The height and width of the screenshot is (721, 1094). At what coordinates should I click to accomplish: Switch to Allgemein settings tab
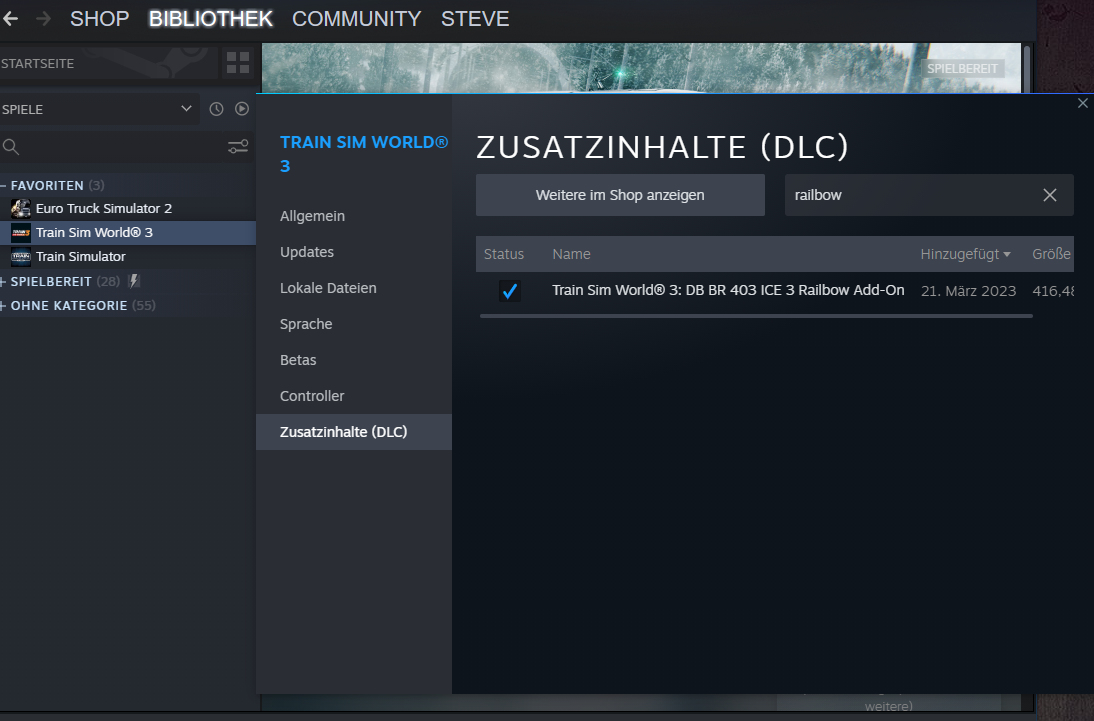354,216
